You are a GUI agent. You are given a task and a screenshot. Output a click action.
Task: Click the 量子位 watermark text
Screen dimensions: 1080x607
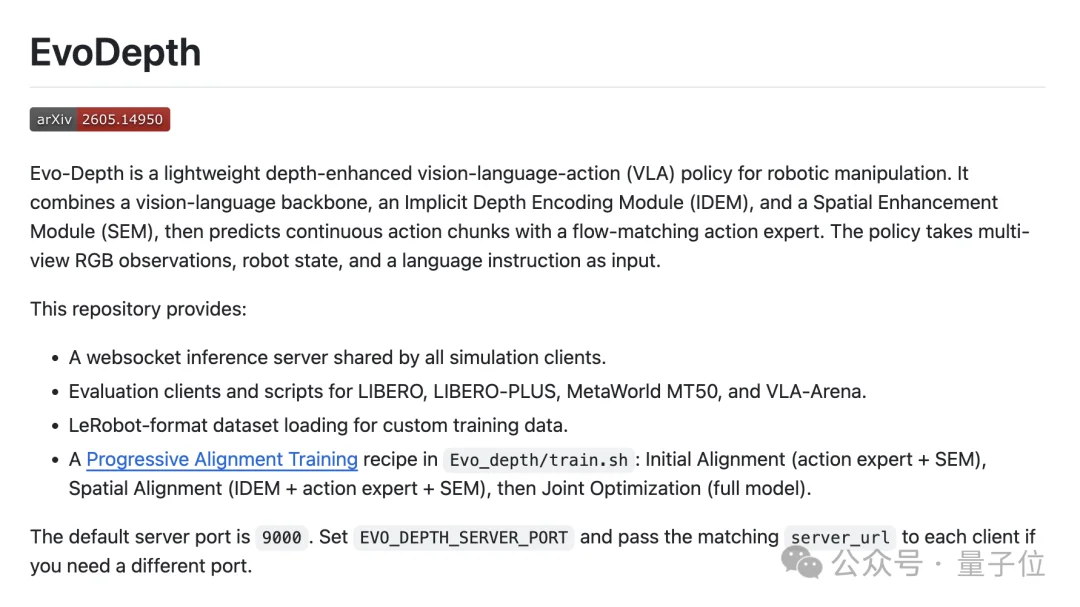[1001, 564]
